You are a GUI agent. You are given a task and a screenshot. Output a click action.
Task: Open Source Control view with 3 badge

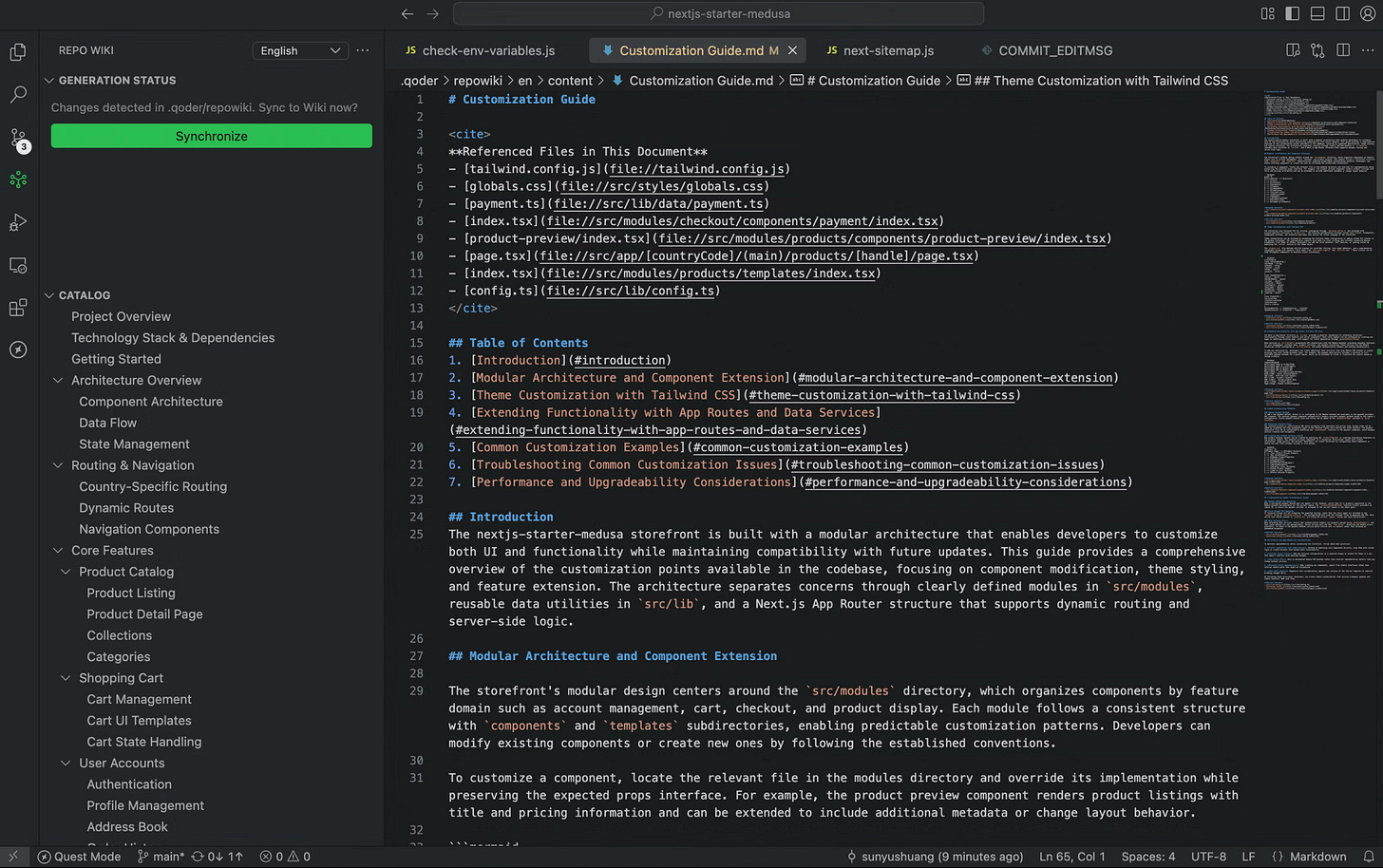[x=18, y=139]
